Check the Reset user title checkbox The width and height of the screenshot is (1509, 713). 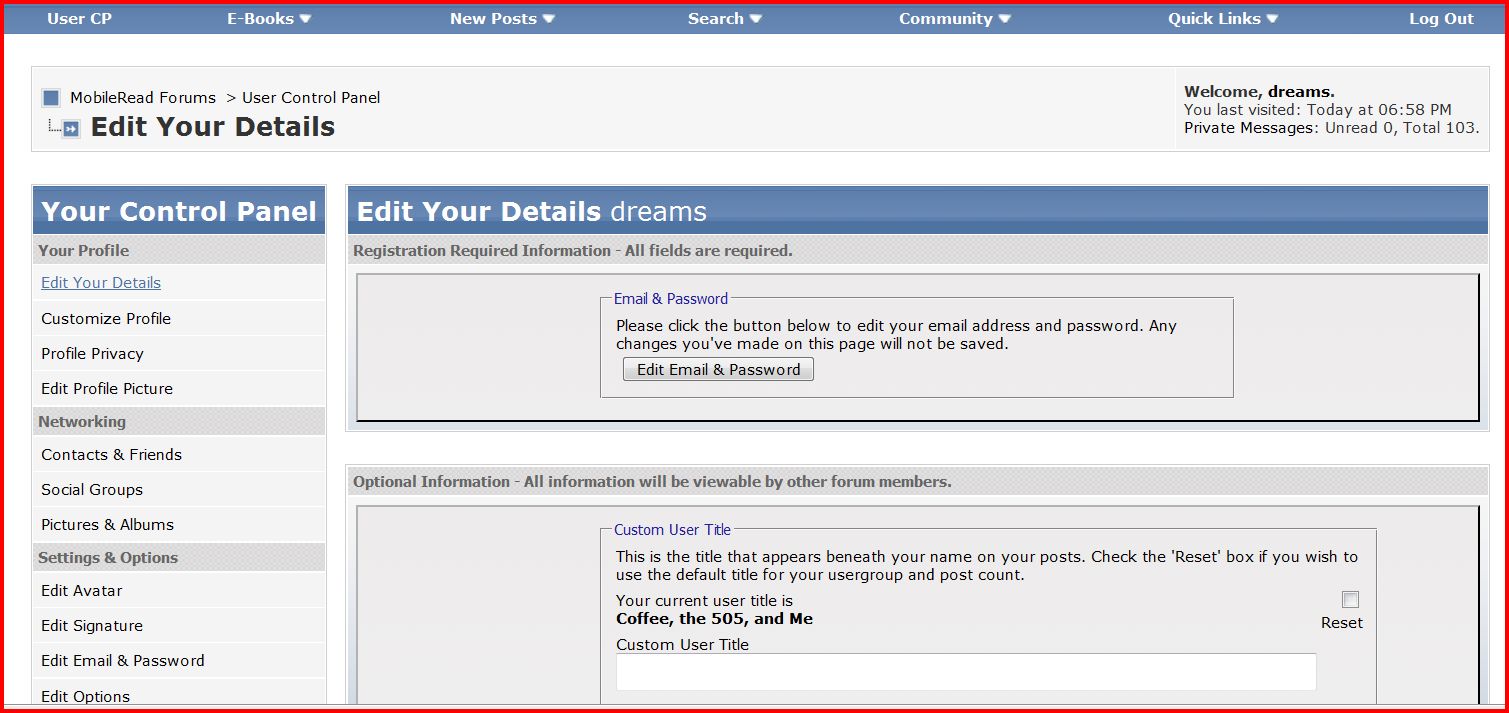point(1351,600)
